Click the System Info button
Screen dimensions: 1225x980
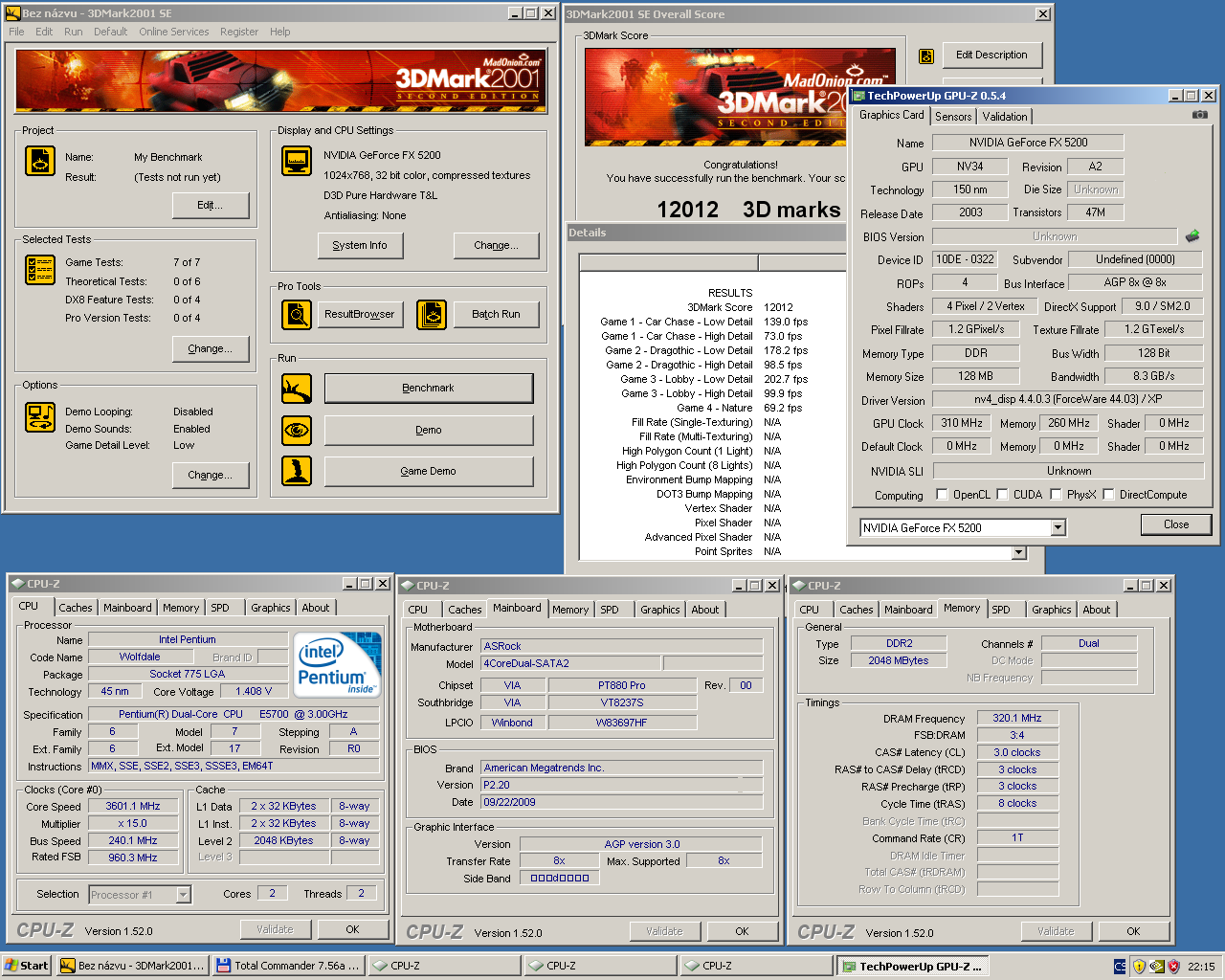[360, 245]
